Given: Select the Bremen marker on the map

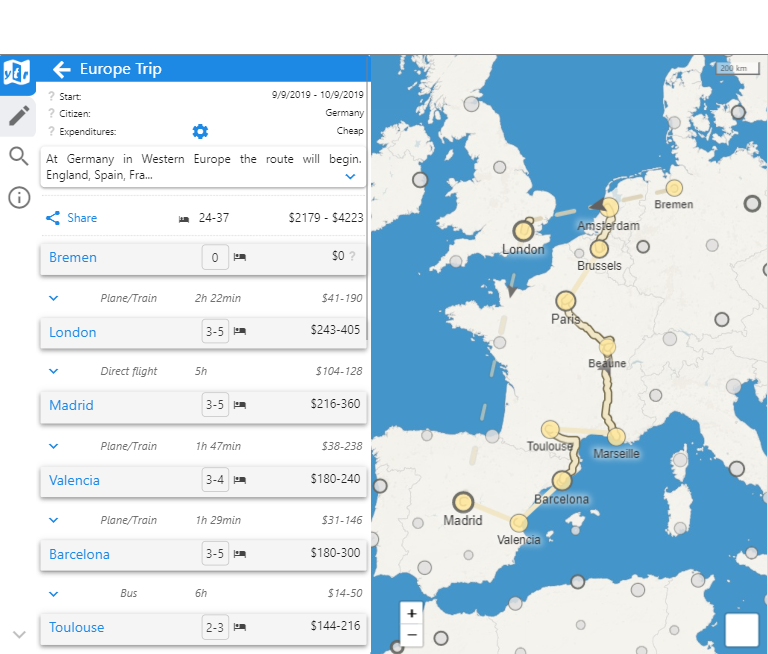Looking at the screenshot, I should point(674,188).
